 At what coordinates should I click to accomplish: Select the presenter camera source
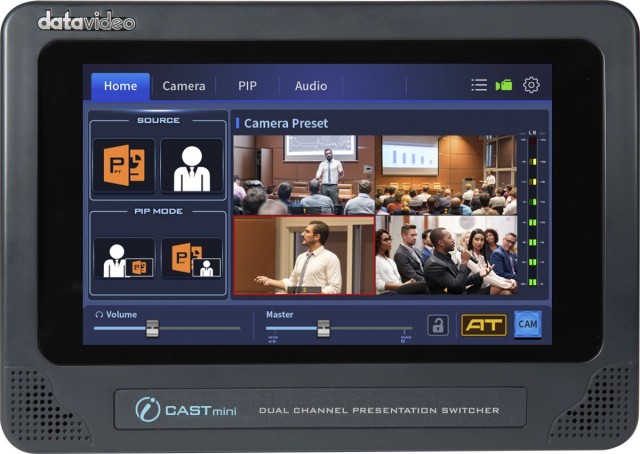tap(192, 165)
